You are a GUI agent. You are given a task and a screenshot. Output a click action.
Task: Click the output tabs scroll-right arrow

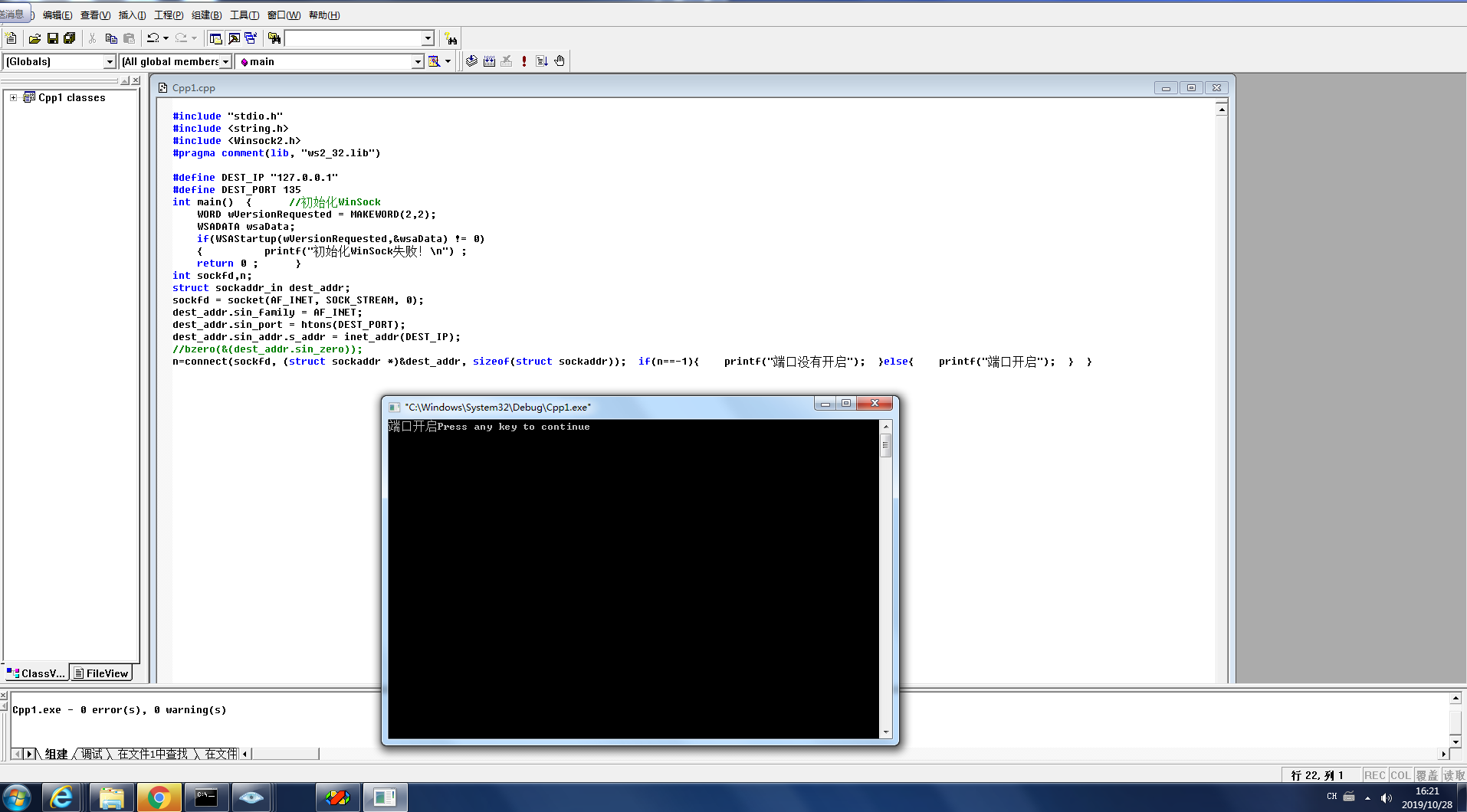30,754
